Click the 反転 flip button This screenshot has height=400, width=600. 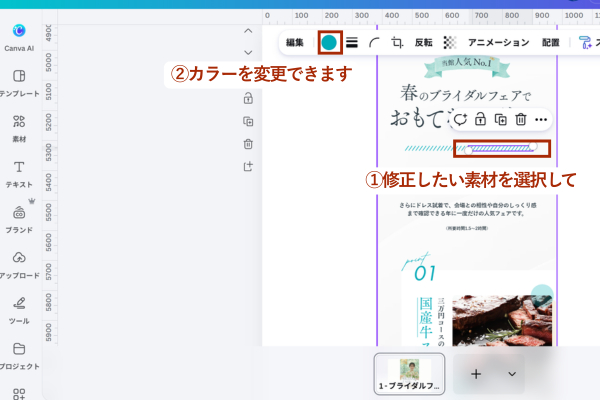coord(424,42)
